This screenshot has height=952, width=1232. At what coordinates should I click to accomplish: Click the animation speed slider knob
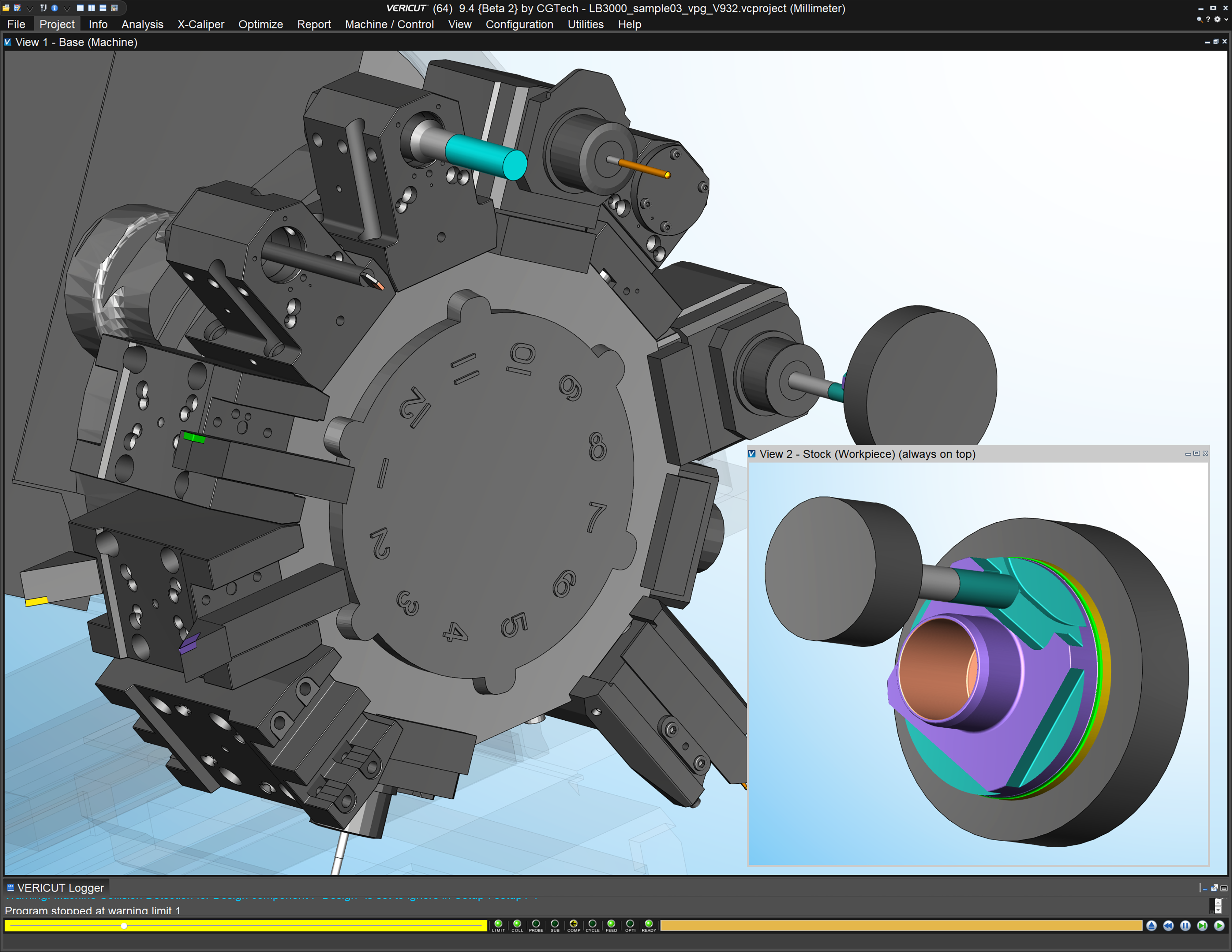[124, 926]
